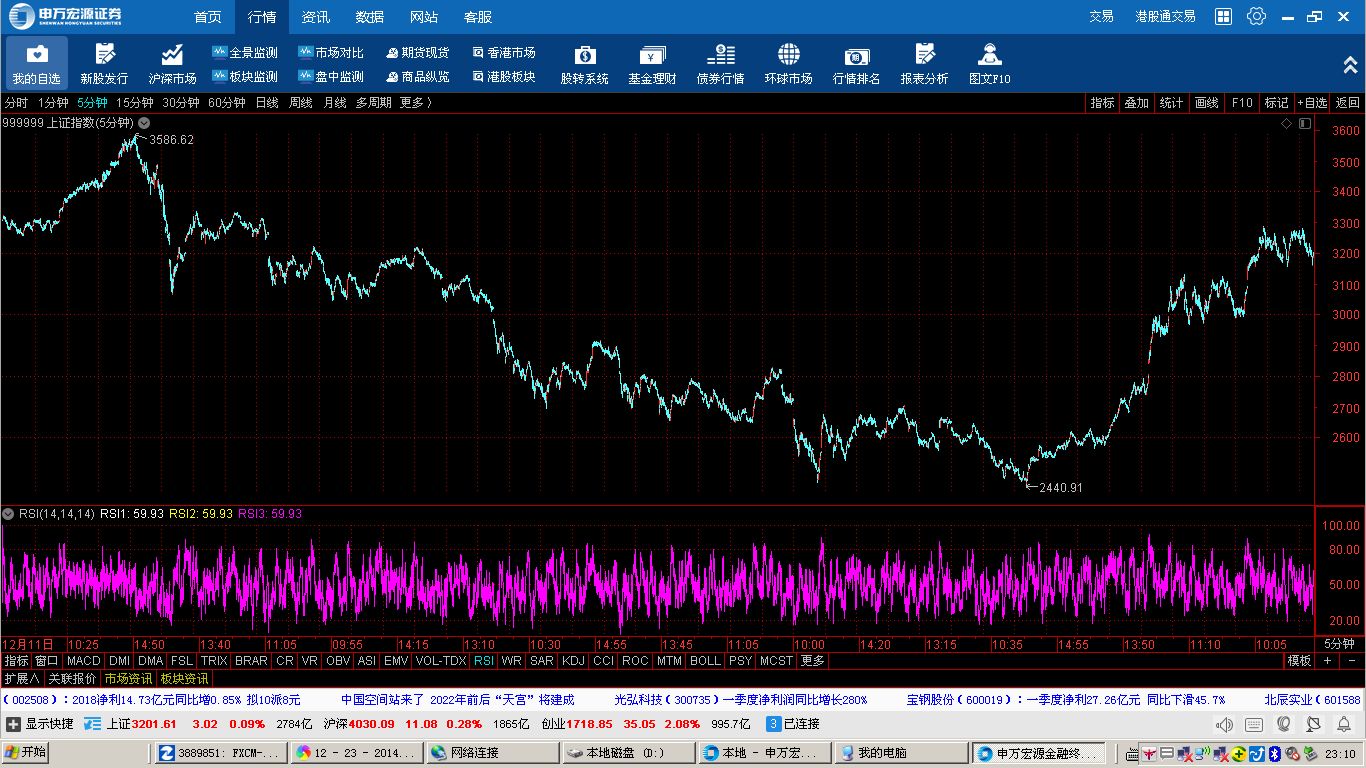Expand 更多 indicator list in bottom row

click(812, 660)
